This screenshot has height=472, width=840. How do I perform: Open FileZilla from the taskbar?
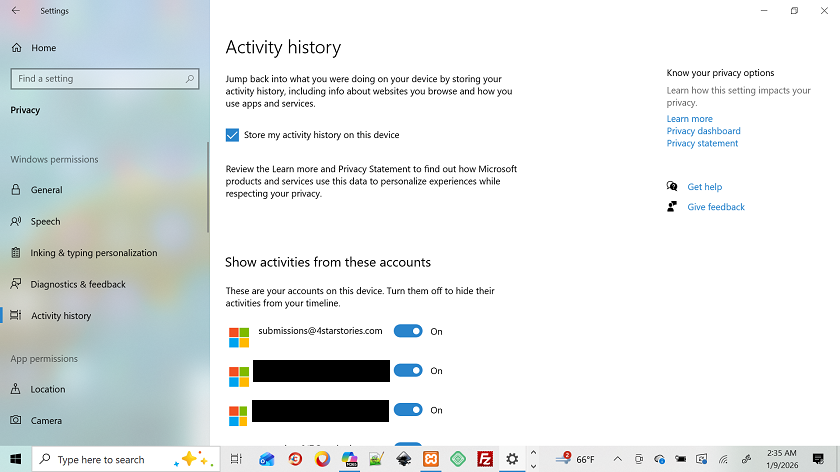pyautogui.click(x=485, y=459)
